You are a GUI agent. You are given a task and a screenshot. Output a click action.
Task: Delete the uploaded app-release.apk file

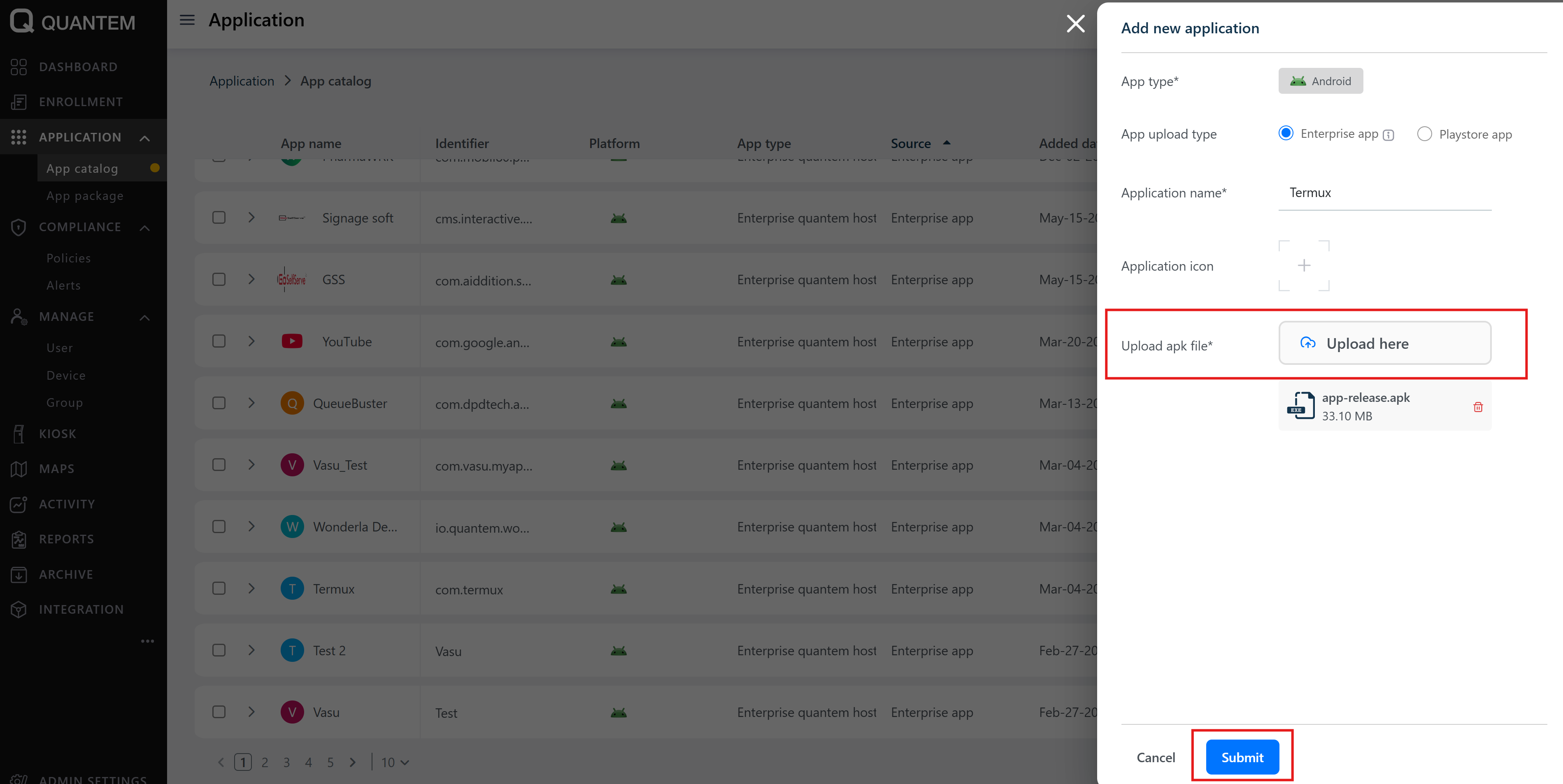(1477, 407)
